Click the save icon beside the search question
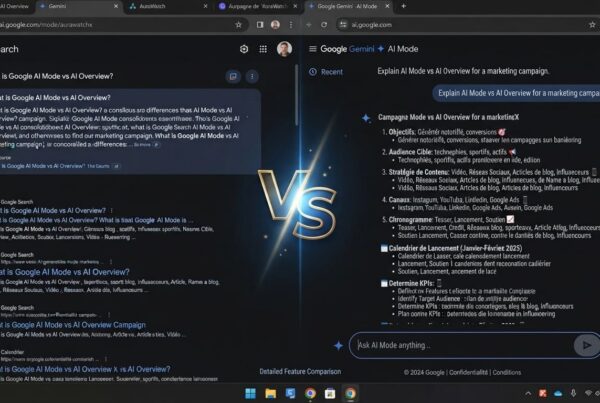This screenshot has width=600, height=403. [233, 76]
